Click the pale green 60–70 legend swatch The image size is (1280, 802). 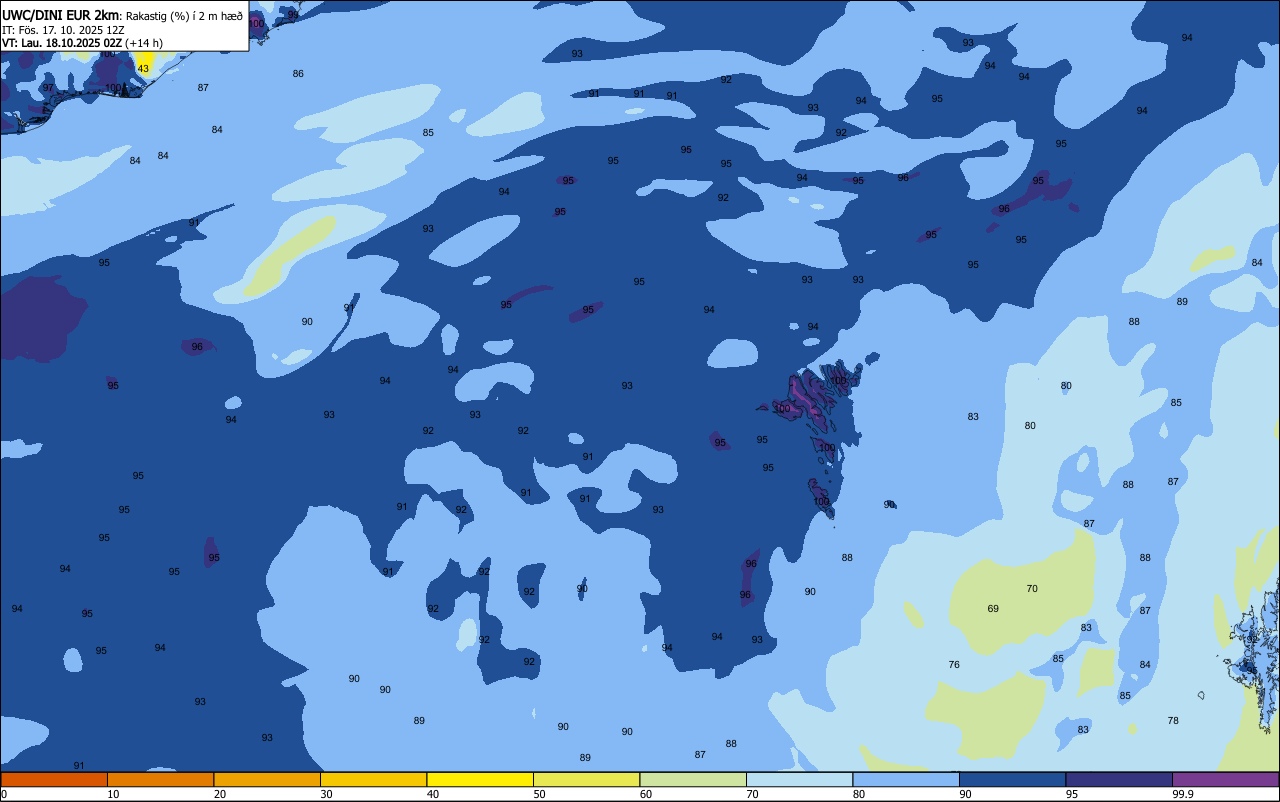click(693, 779)
